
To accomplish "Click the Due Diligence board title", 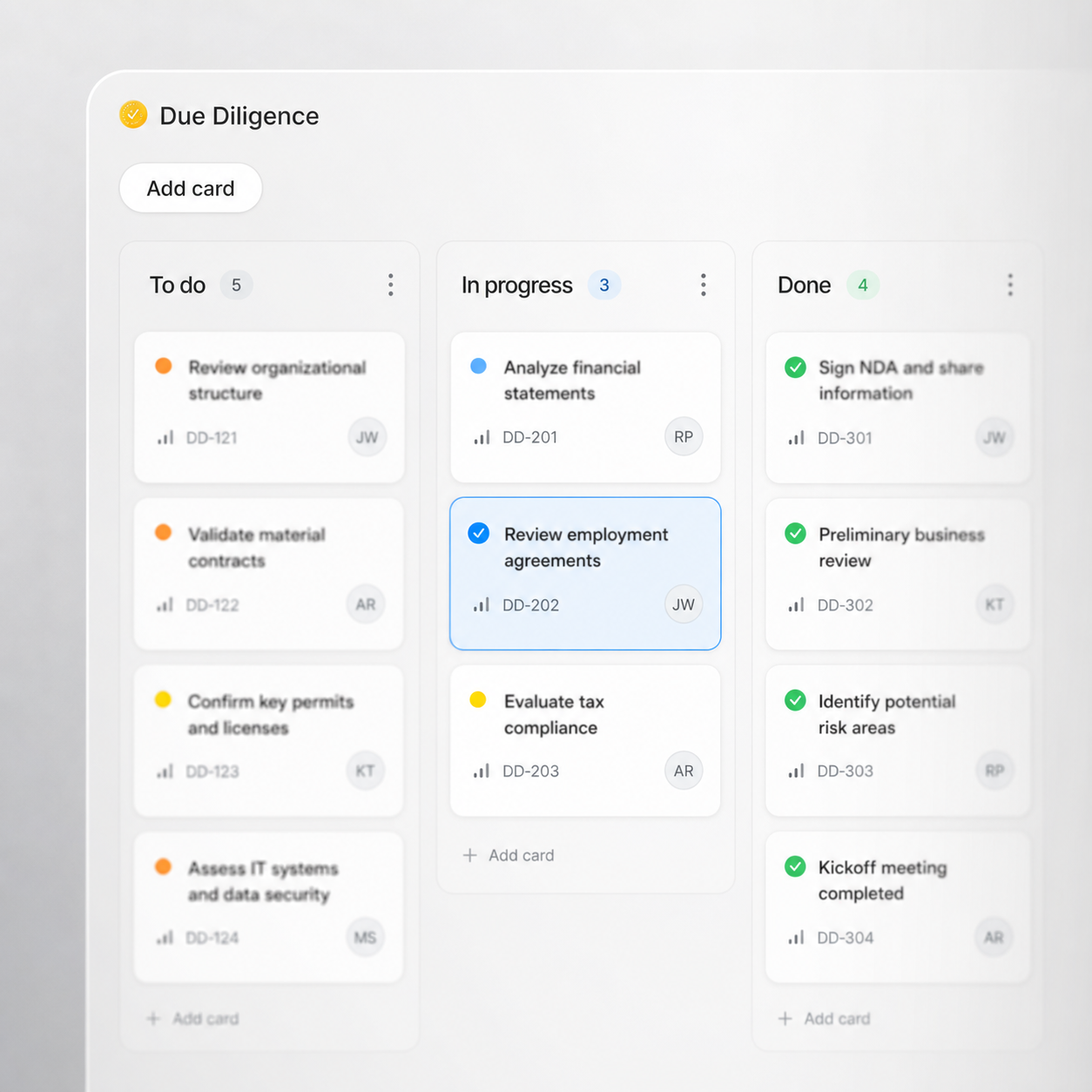I will 239,116.
